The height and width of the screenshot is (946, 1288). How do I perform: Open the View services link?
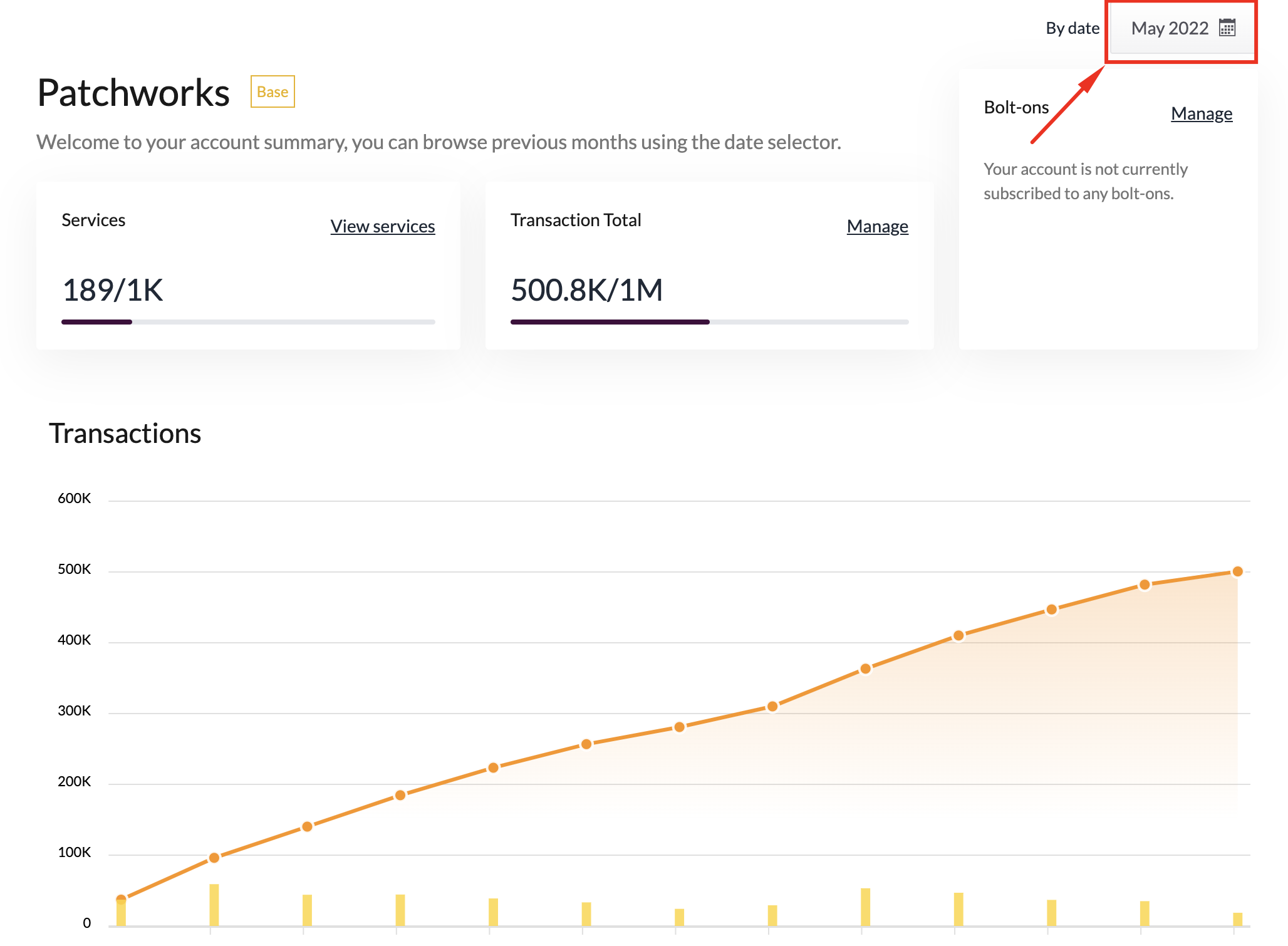[383, 226]
